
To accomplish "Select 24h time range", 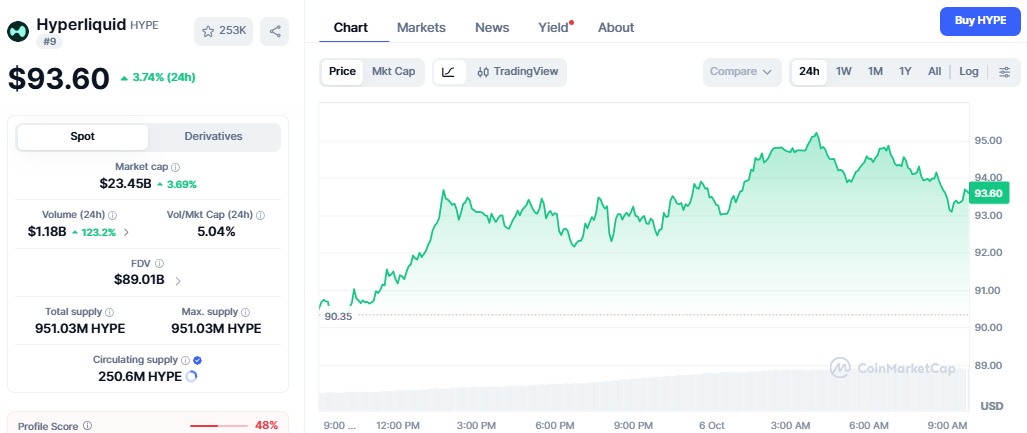I will 810,71.
